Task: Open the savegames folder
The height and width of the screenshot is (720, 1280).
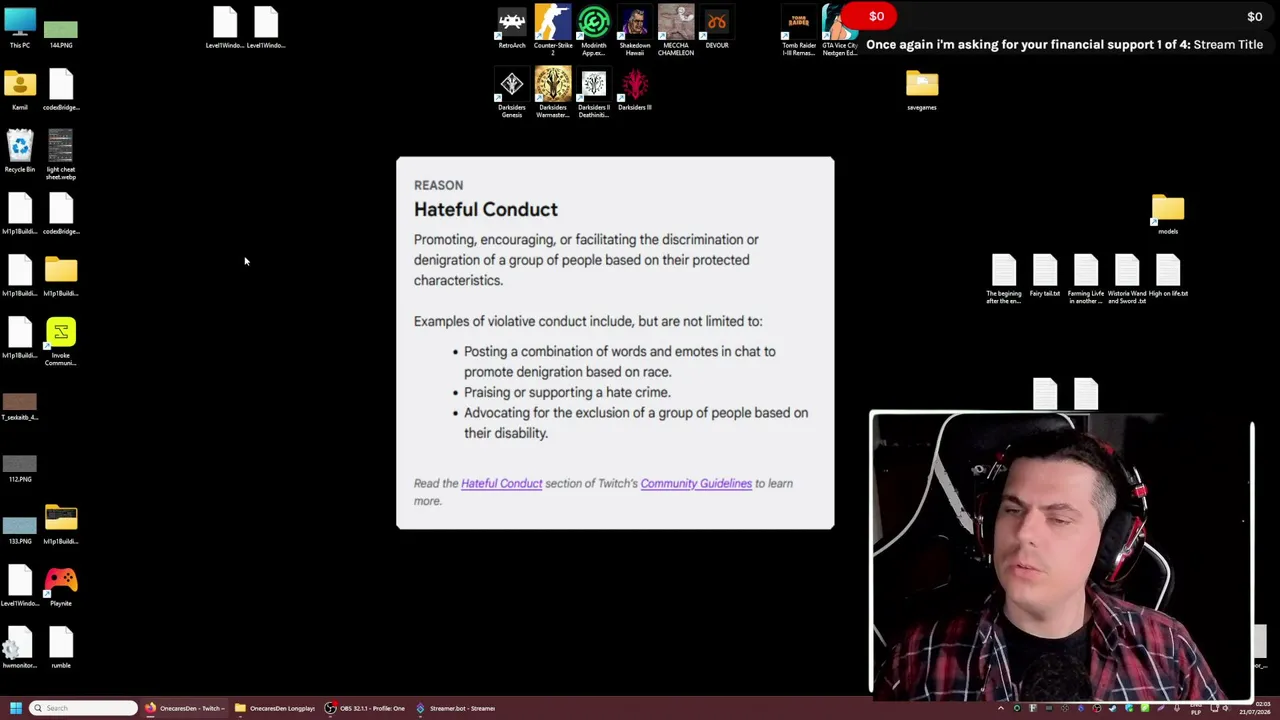Action: [922, 89]
